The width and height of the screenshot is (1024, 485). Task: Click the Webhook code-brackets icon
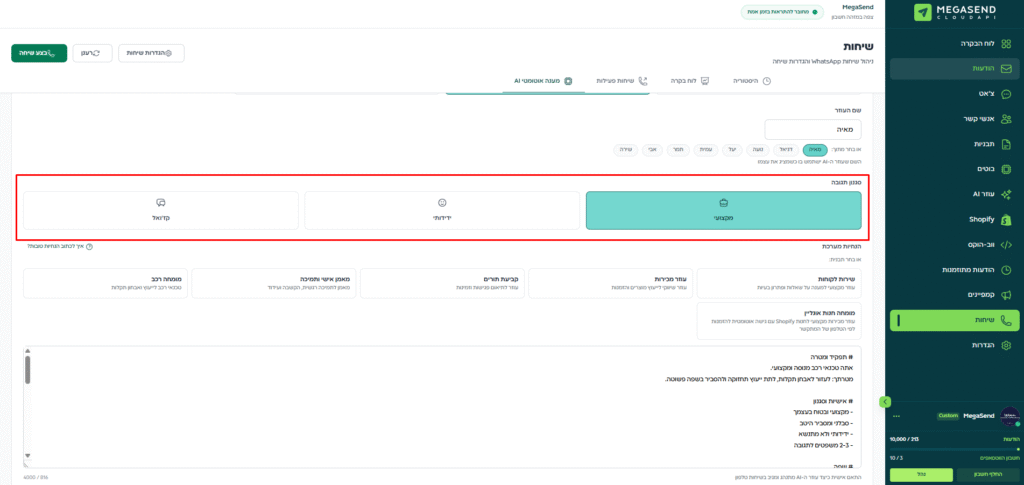[x=1006, y=244]
